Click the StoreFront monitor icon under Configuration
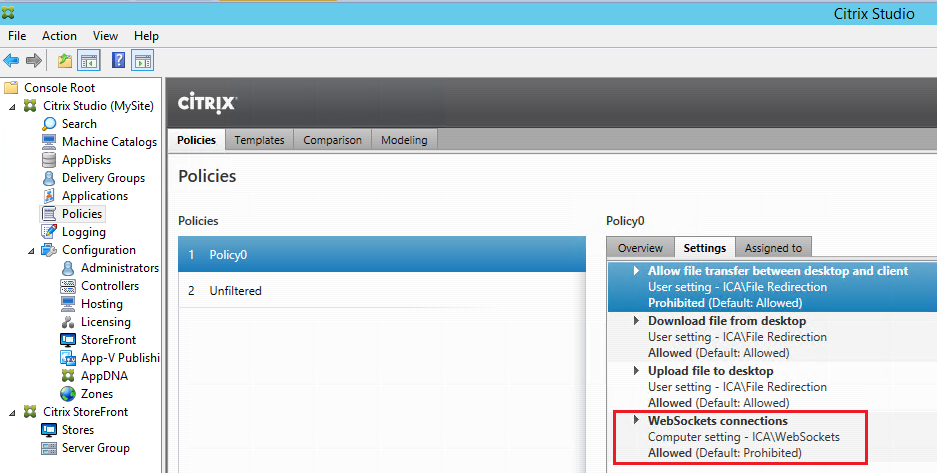Image resolution: width=937 pixels, height=473 pixels. tap(68, 340)
